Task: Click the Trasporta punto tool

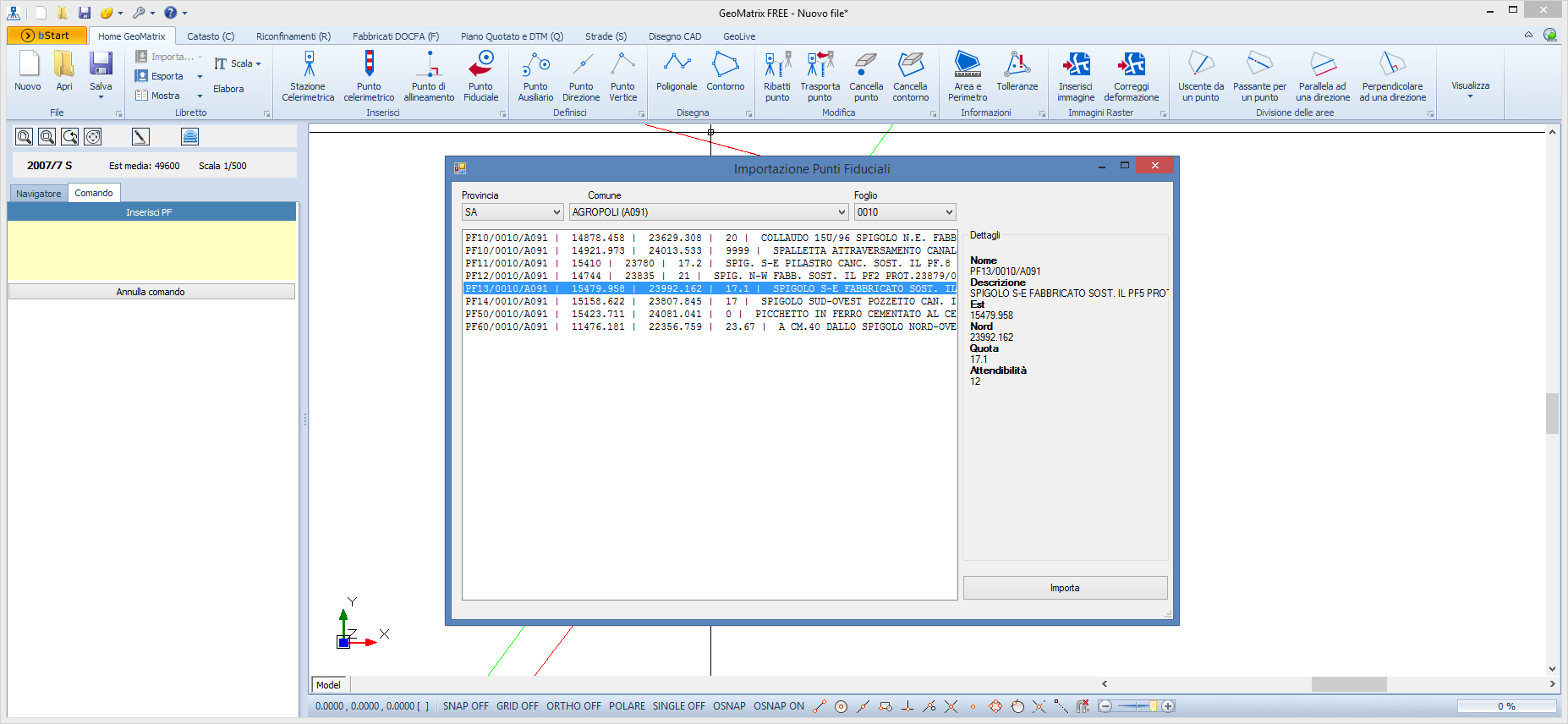Action: click(820, 76)
